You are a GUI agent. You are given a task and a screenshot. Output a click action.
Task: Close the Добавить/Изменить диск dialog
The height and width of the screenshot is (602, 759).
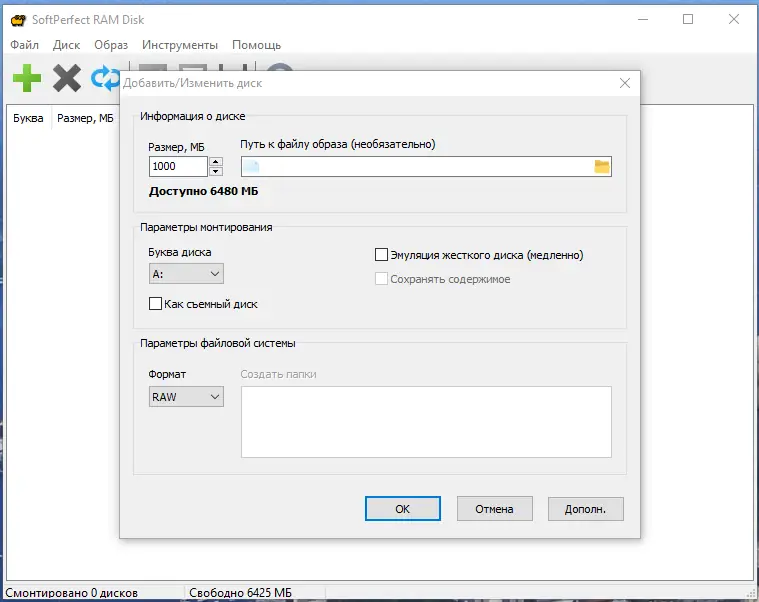pyautogui.click(x=624, y=83)
